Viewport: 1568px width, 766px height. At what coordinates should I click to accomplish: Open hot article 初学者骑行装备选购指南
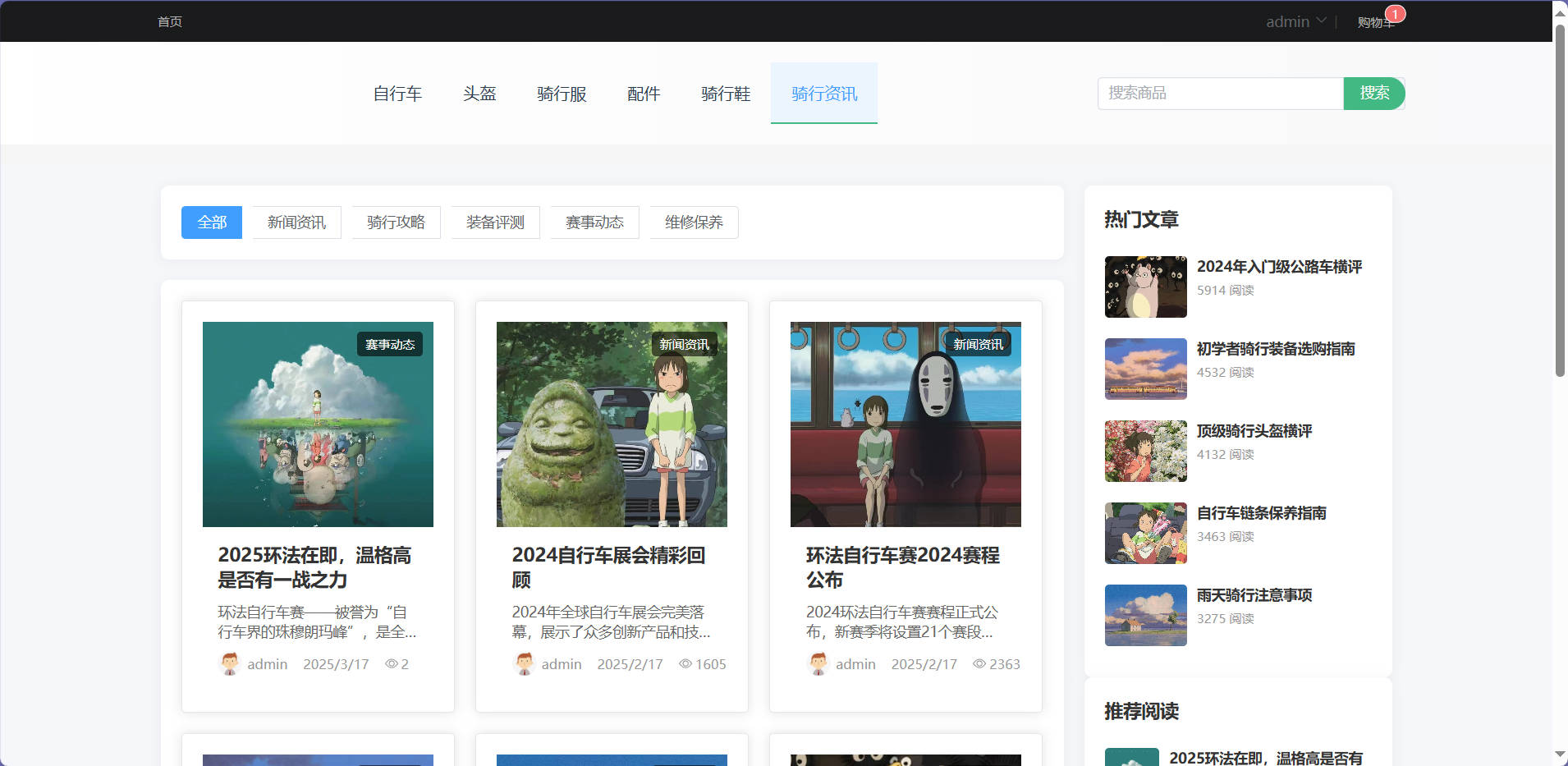coord(1276,349)
